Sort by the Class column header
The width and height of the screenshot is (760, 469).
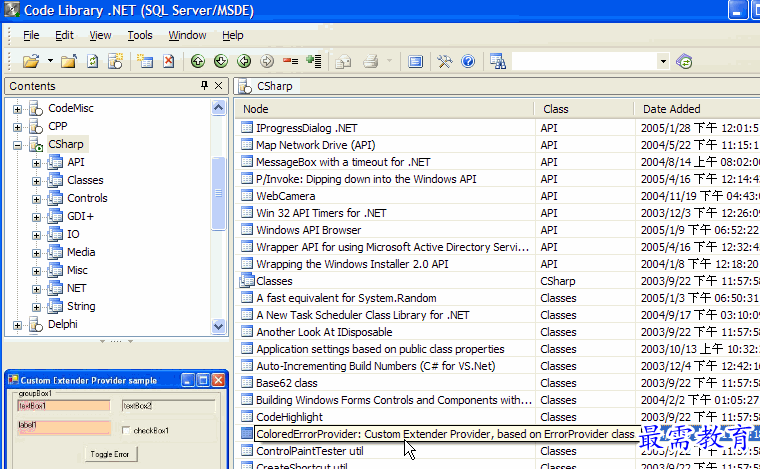tap(585, 109)
